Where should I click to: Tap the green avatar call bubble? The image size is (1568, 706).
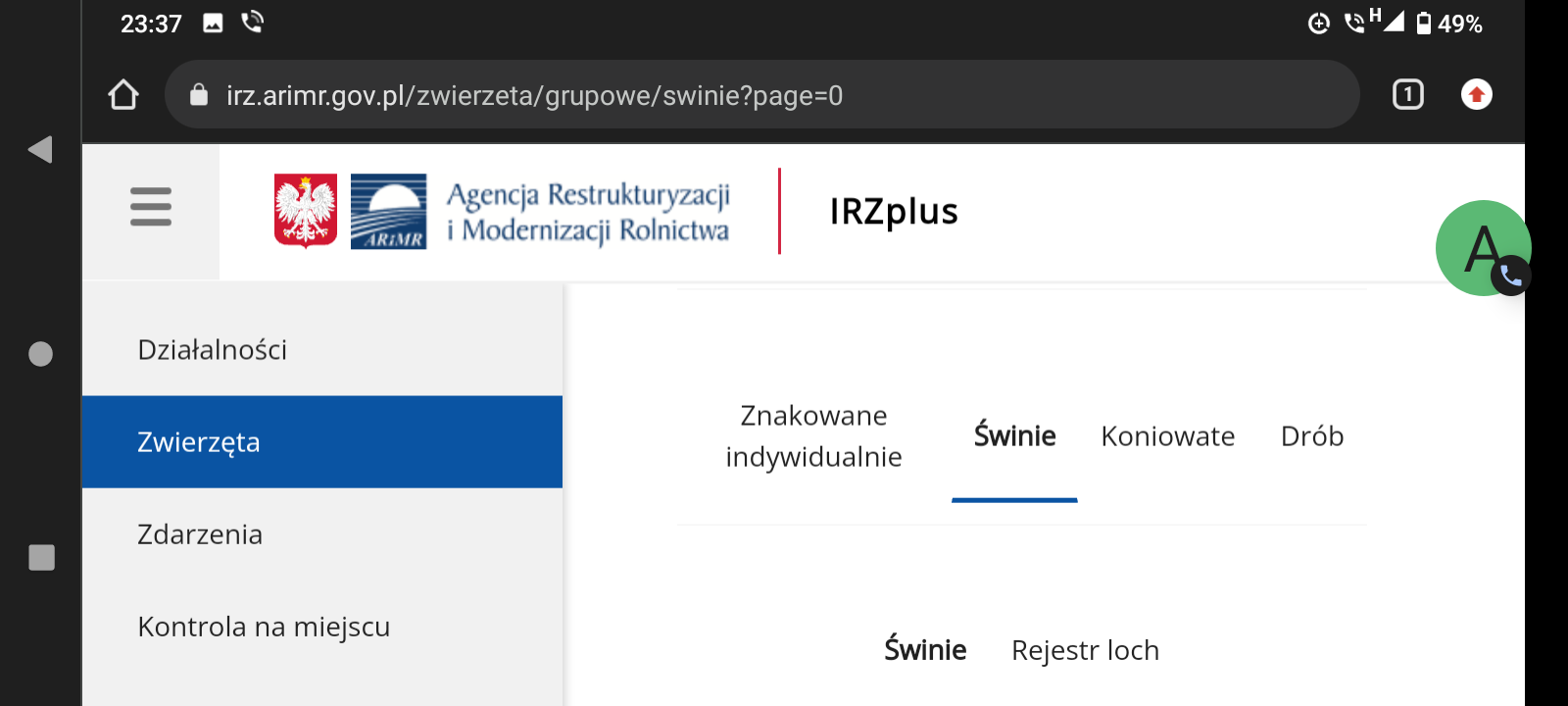tap(1483, 248)
